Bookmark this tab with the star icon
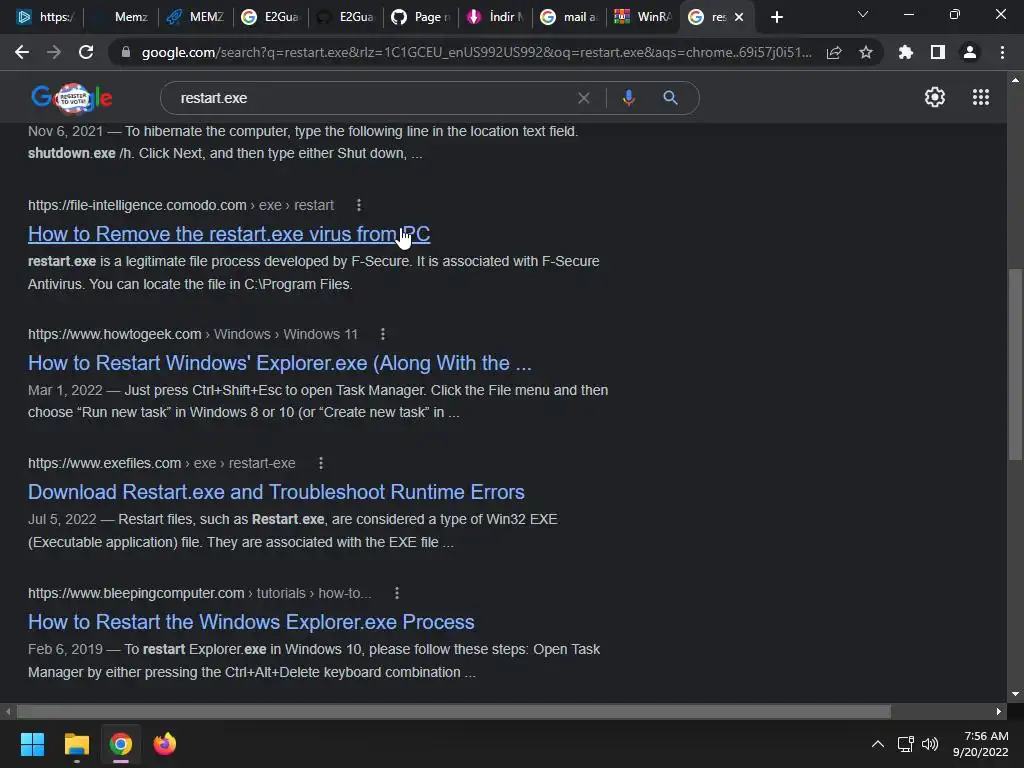This screenshot has height=768, width=1024. (x=866, y=52)
